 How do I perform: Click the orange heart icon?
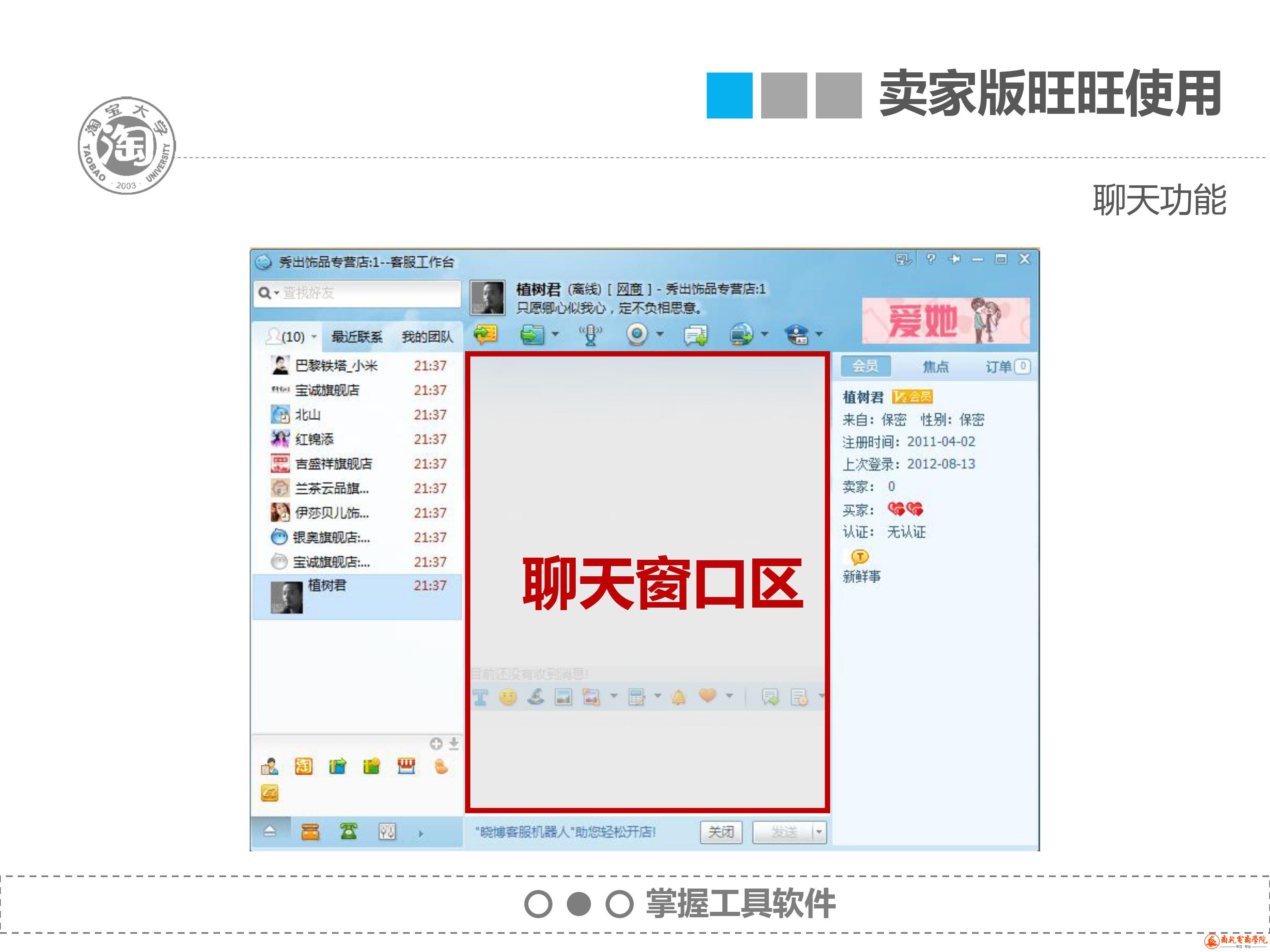tap(707, 696)
